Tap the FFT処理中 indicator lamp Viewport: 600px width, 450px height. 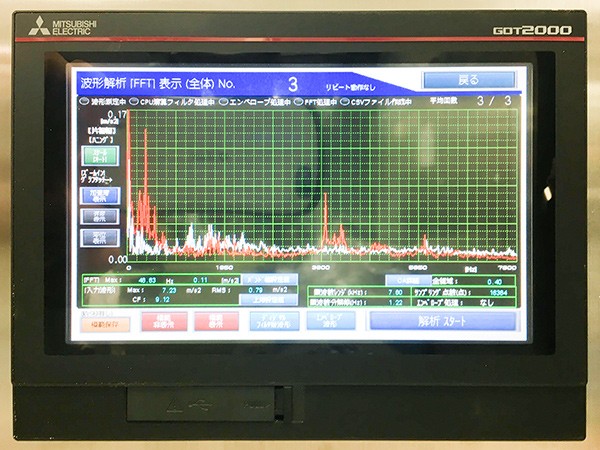297,101
